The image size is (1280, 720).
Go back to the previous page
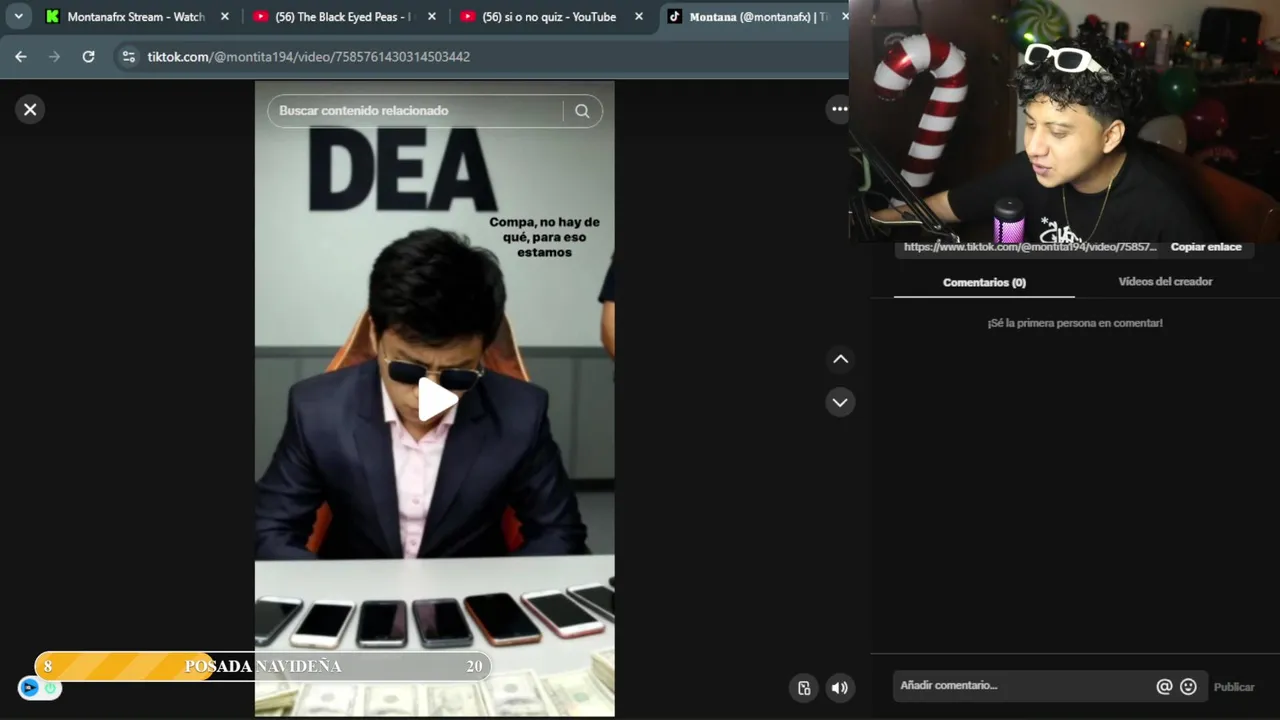[x=21, y=57]
